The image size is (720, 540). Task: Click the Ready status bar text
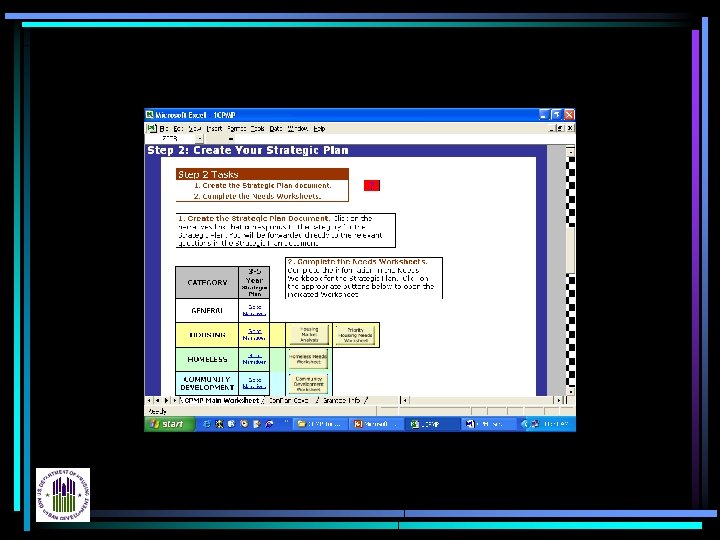click(x=158, y=411)
